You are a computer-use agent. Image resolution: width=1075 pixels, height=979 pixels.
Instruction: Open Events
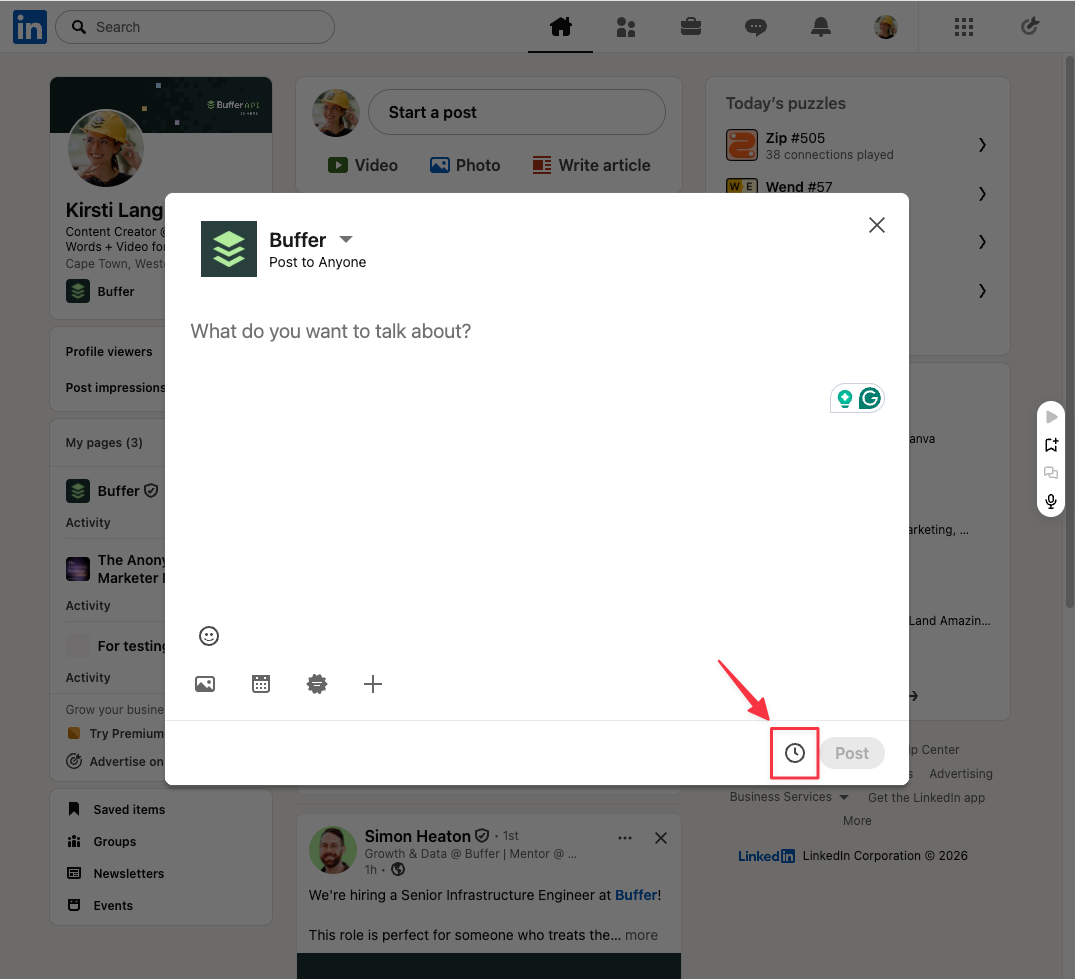(101, 906)
